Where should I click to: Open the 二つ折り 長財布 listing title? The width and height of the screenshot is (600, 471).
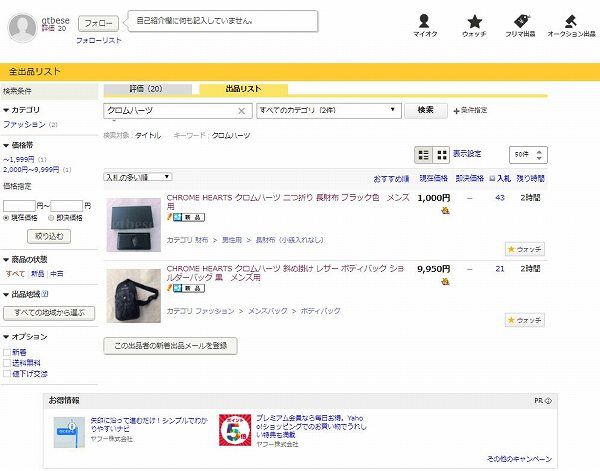288,202
